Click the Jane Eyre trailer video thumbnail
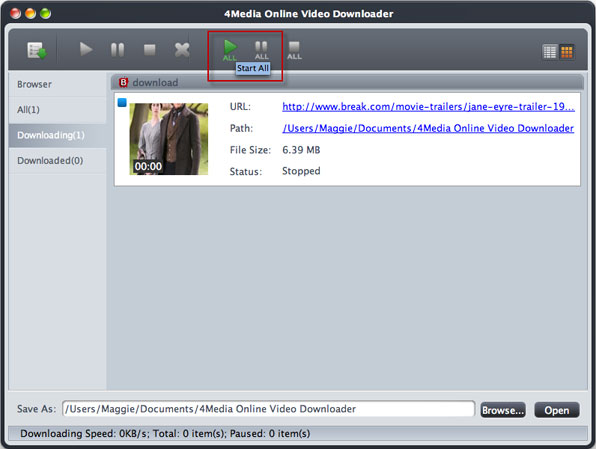 pos(169,139)
